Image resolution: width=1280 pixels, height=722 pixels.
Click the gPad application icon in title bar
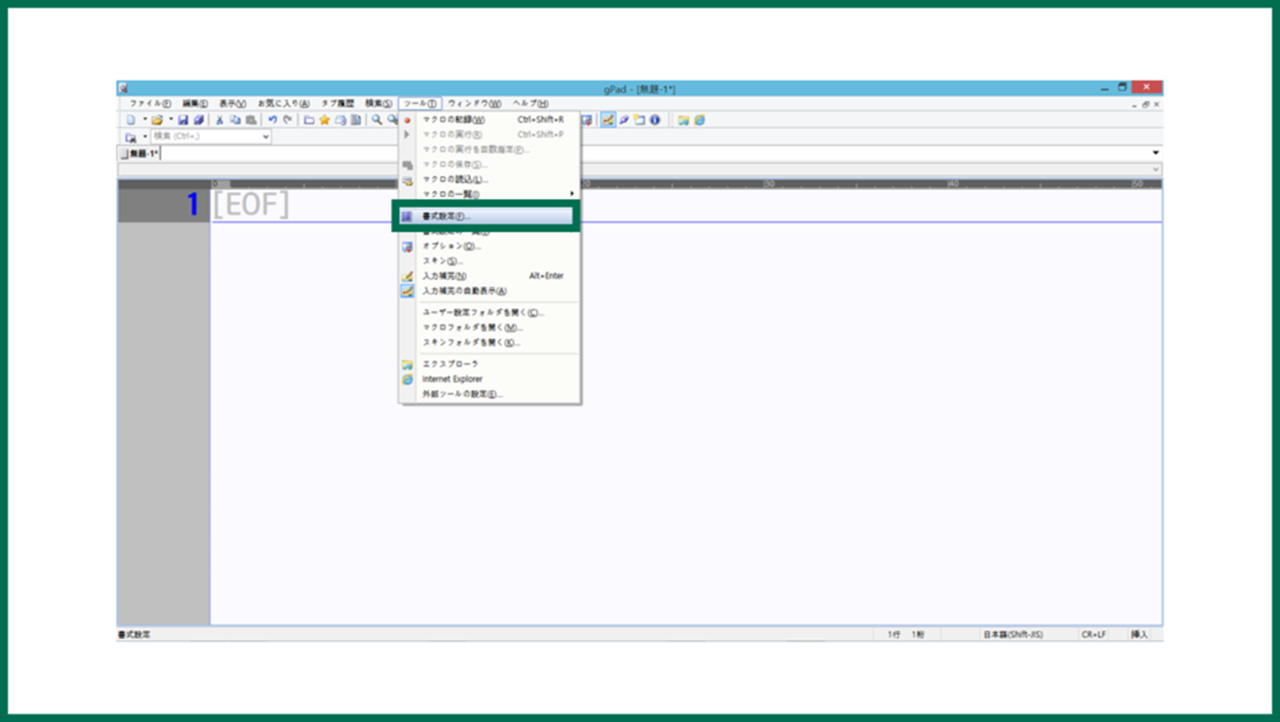[x=123, y=89]
